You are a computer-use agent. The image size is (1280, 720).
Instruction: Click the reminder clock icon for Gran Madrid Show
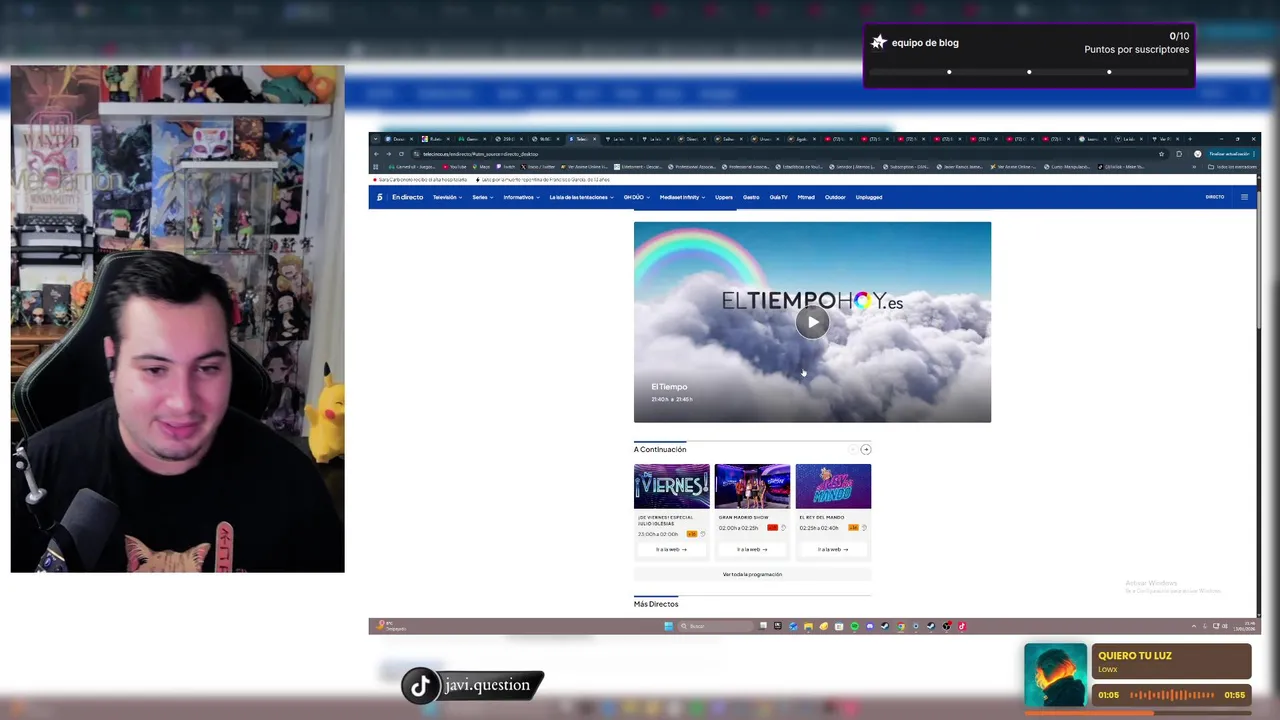click(x=783, y=528)
